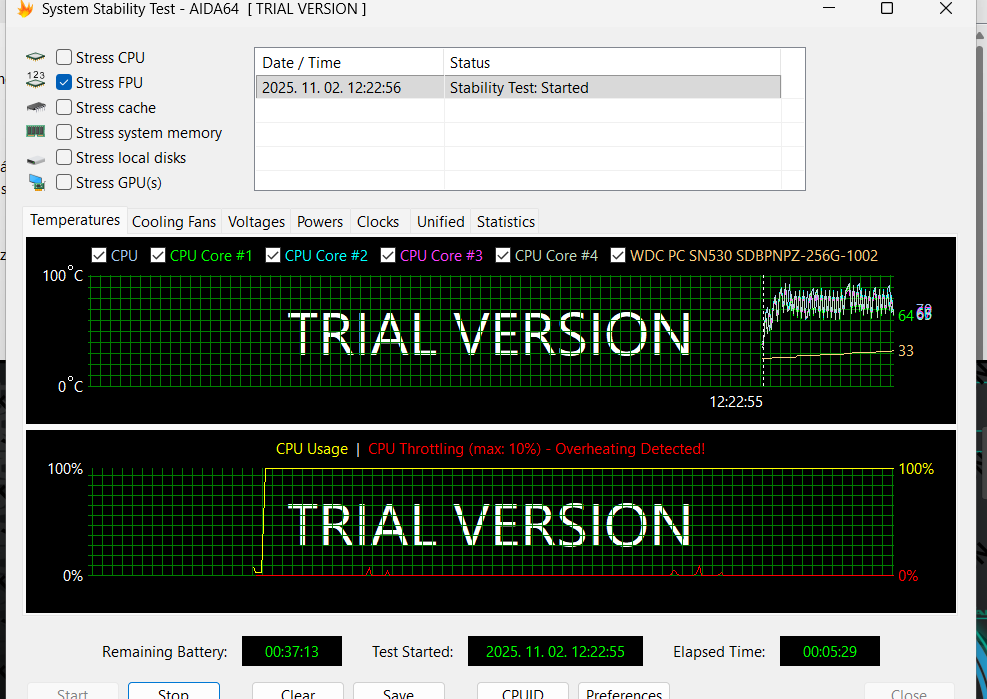Switch to the Cooling Fans tab
987x699 pixels.
[174, 222]
